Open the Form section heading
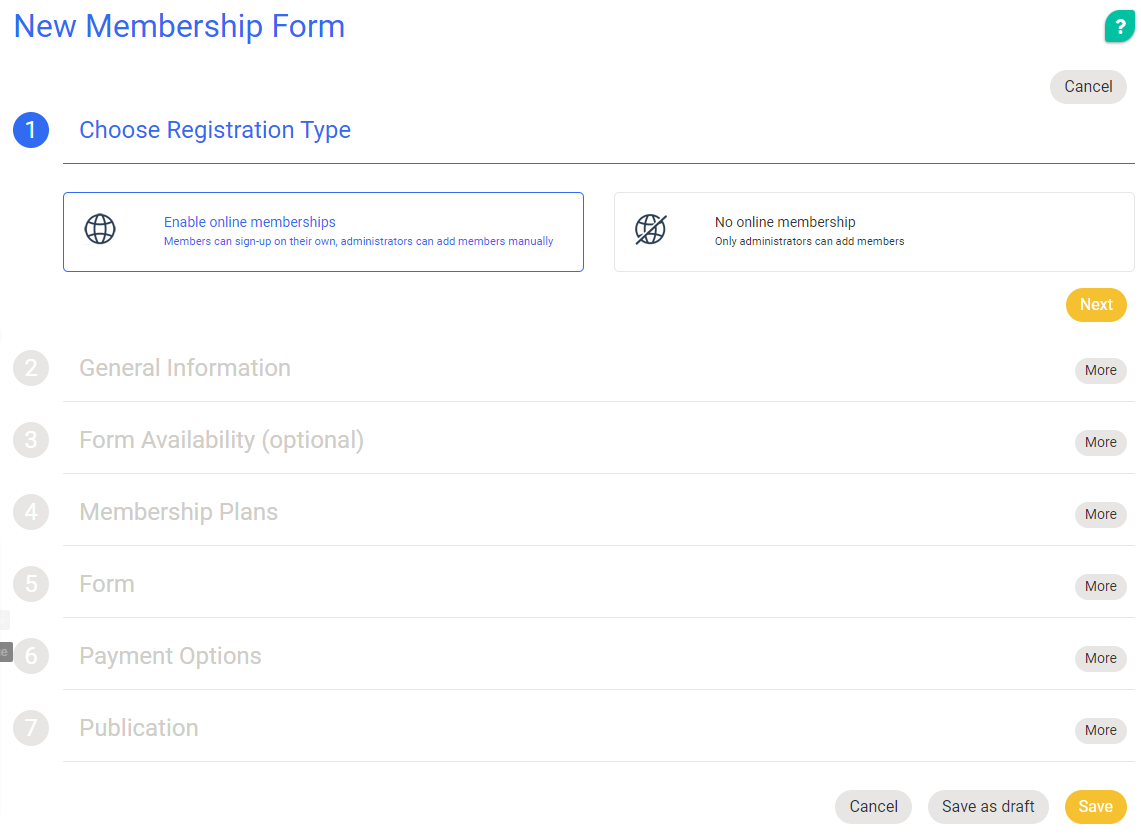1141x836 pixels. coord(107,584)
